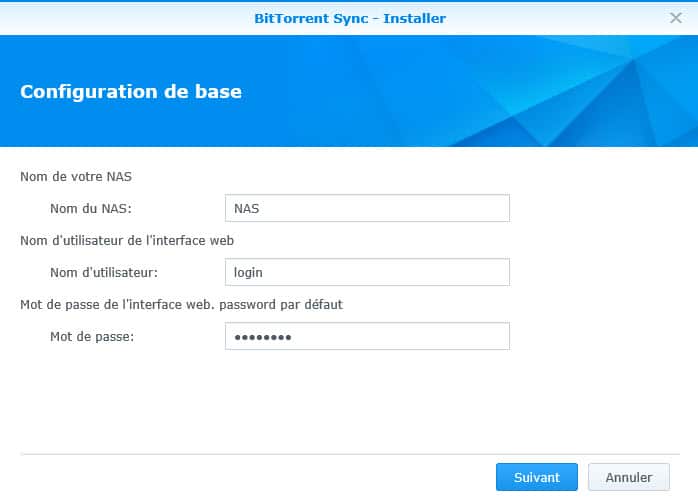The width and height of the screenshot is (698, 497).
Task: Click the masked password dots
Action: pyautogui.click(x=263, y=337)
